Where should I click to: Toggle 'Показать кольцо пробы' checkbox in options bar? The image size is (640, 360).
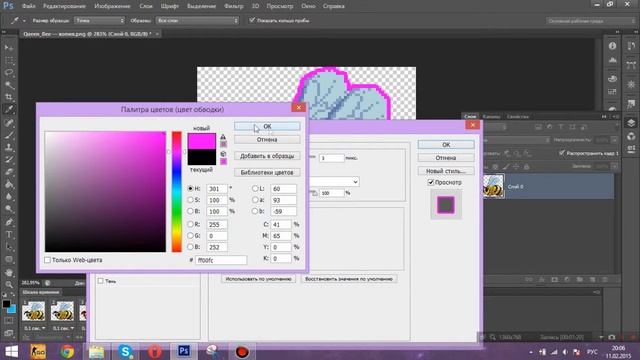coord(252,20)
